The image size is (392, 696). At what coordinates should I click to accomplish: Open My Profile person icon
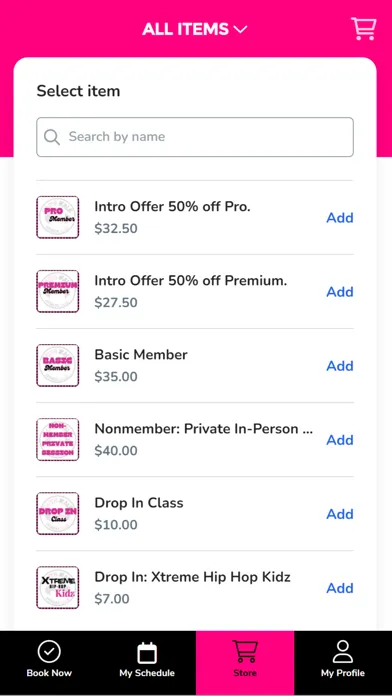(x=343, y=652)
